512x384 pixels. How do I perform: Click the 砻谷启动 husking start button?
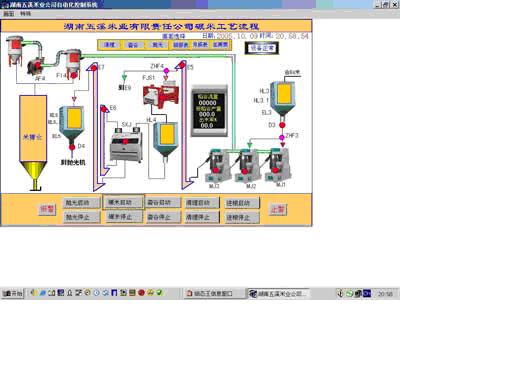(162, 203)
